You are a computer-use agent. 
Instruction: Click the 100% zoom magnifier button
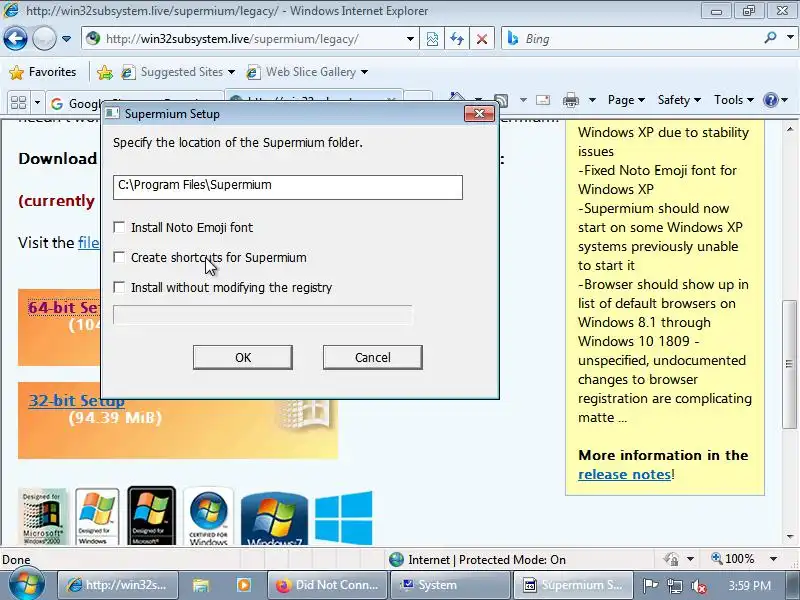(x=733, y=559)
